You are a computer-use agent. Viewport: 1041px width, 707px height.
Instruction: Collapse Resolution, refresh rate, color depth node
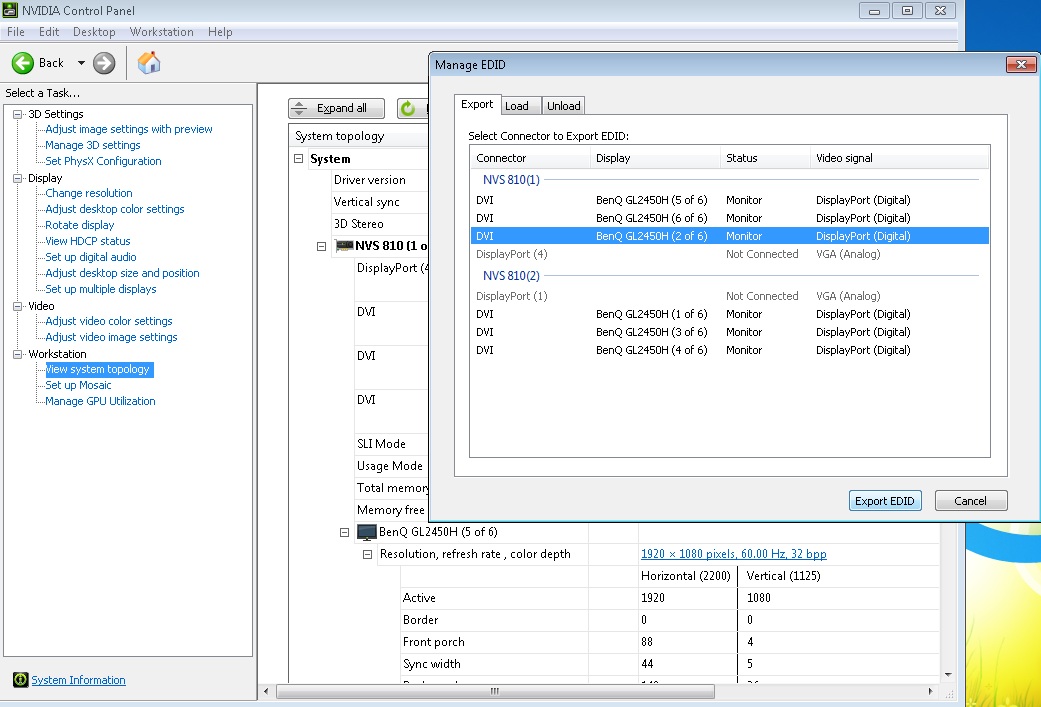pos(366,554)
